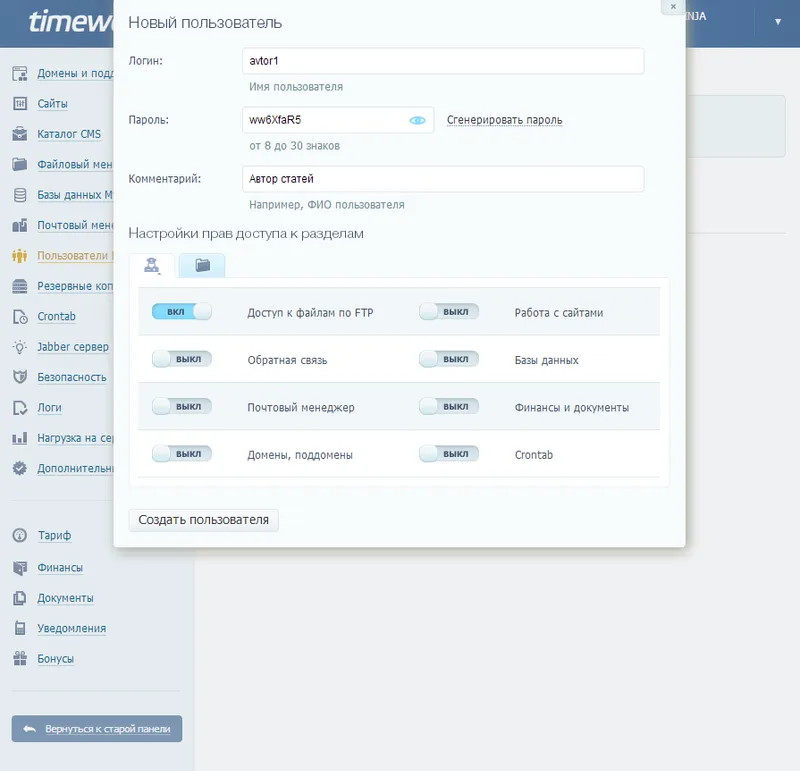Enable the Обратная связь toggle
This screenshot has height=771, width=800.
tap(182, 359)
